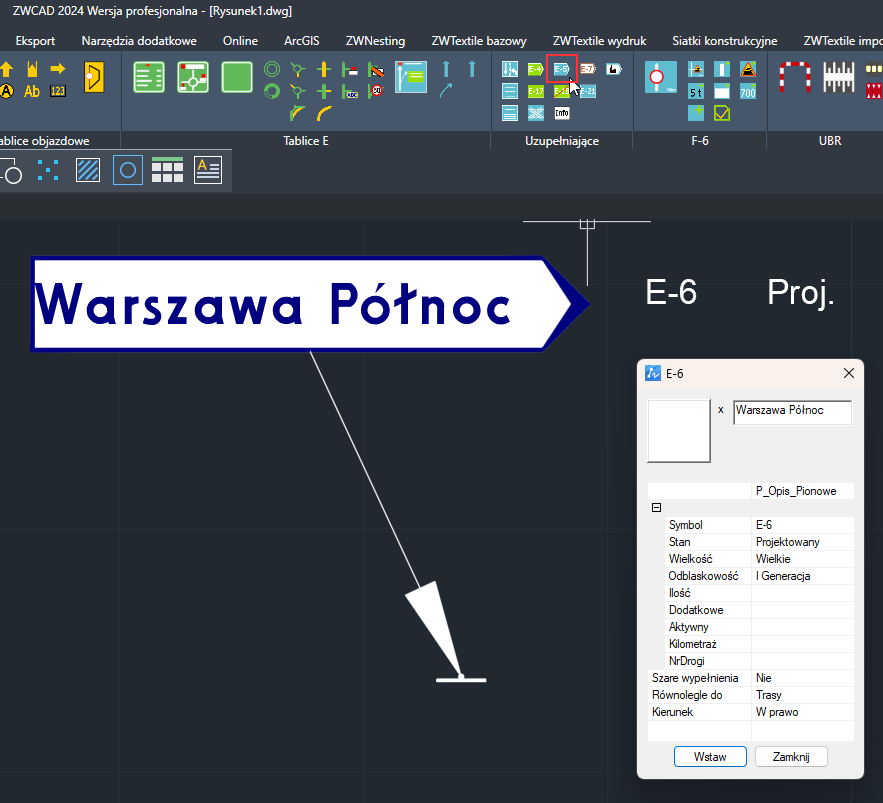Image resolution: width=883 pixels, height=803 pixels.
Task: Switch to the ZWNesting ribbon tab
Action: tap(375, 41)
